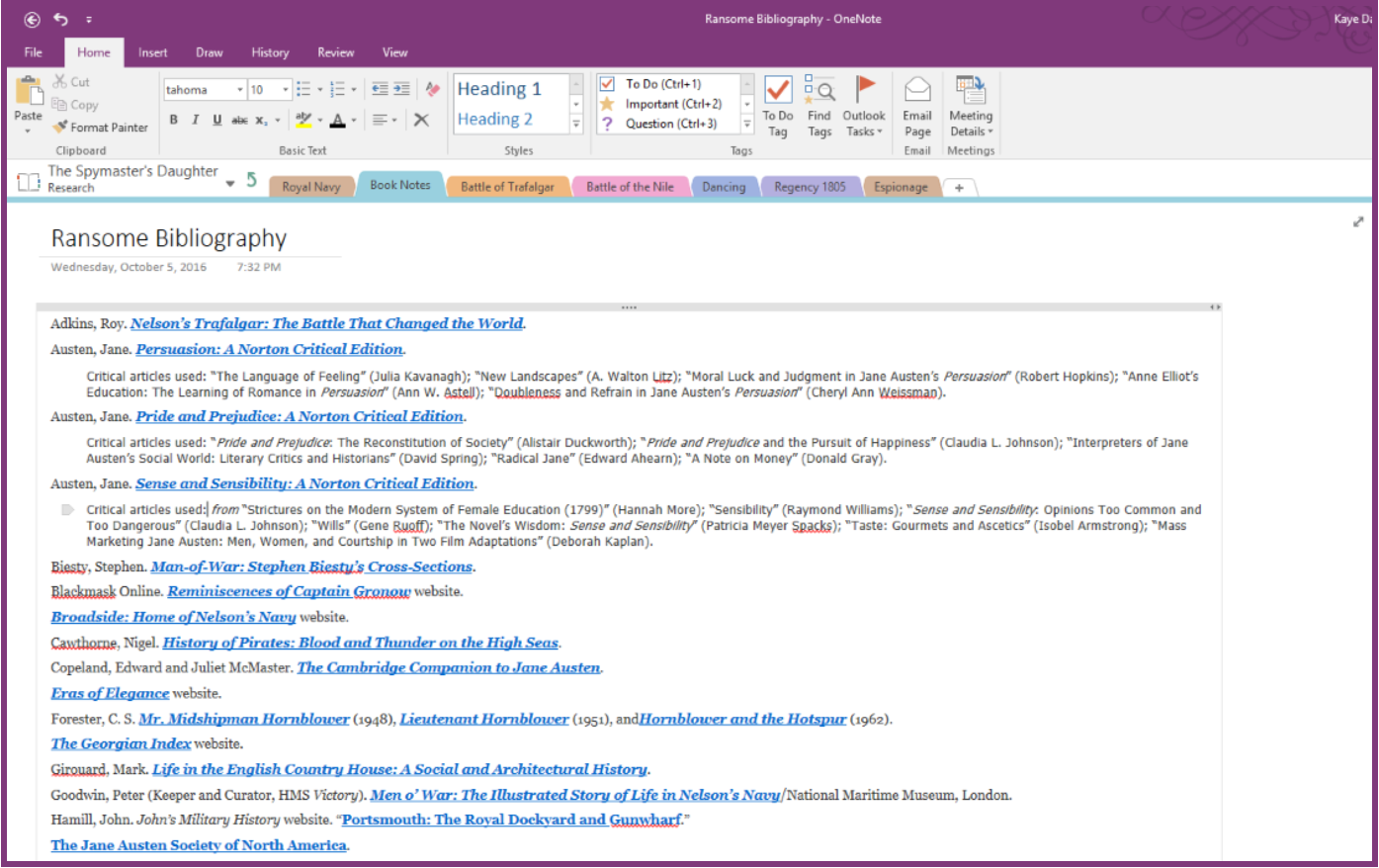This screenshot has height=868, width=1379.
Task: Click the undo arrow in title bar
Action: click(x=61, y=19)
